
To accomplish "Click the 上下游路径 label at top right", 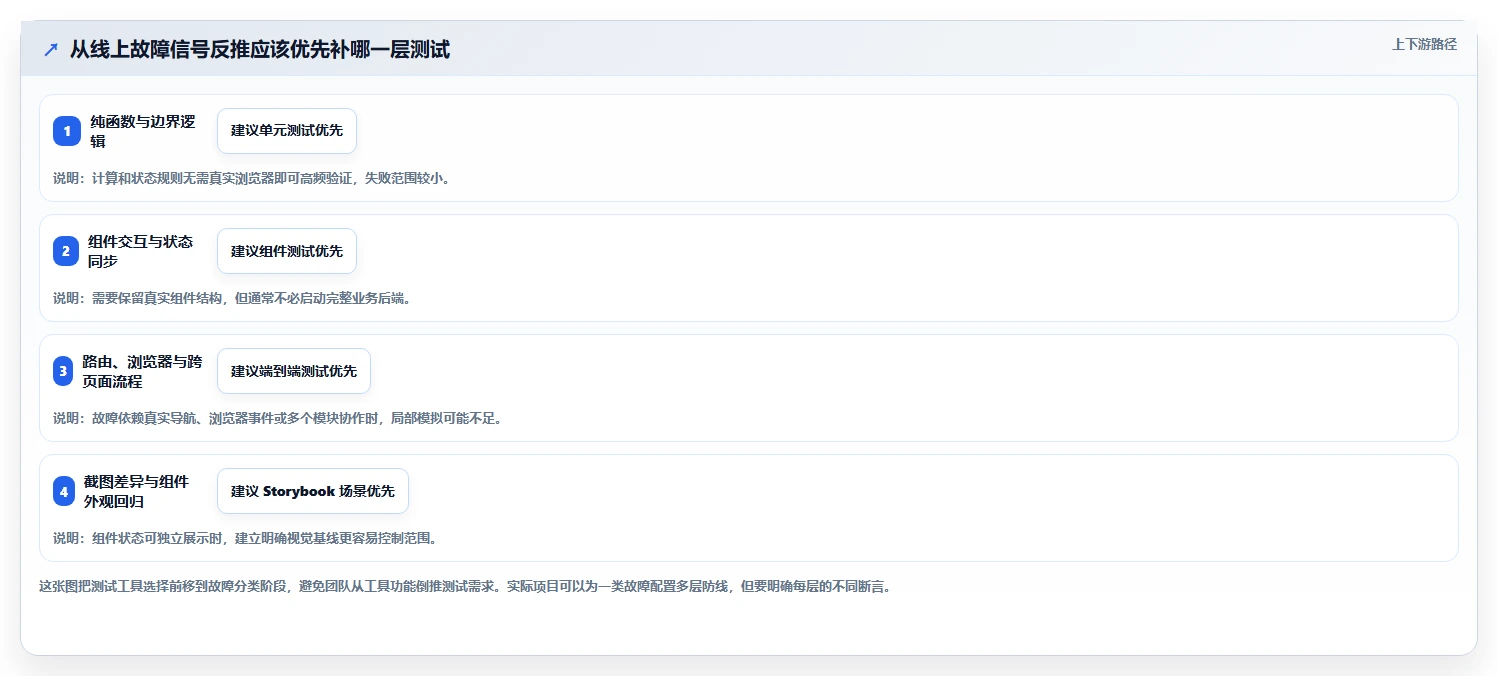I will point(1424,44).
